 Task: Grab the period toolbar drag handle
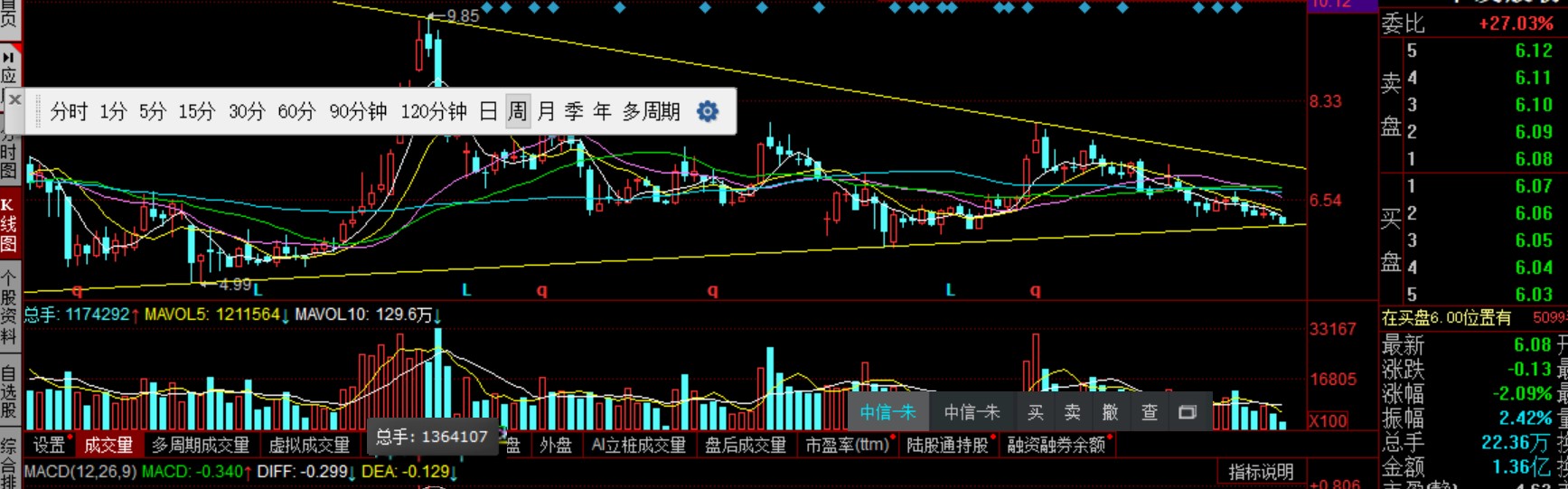[x=38, y=112]
